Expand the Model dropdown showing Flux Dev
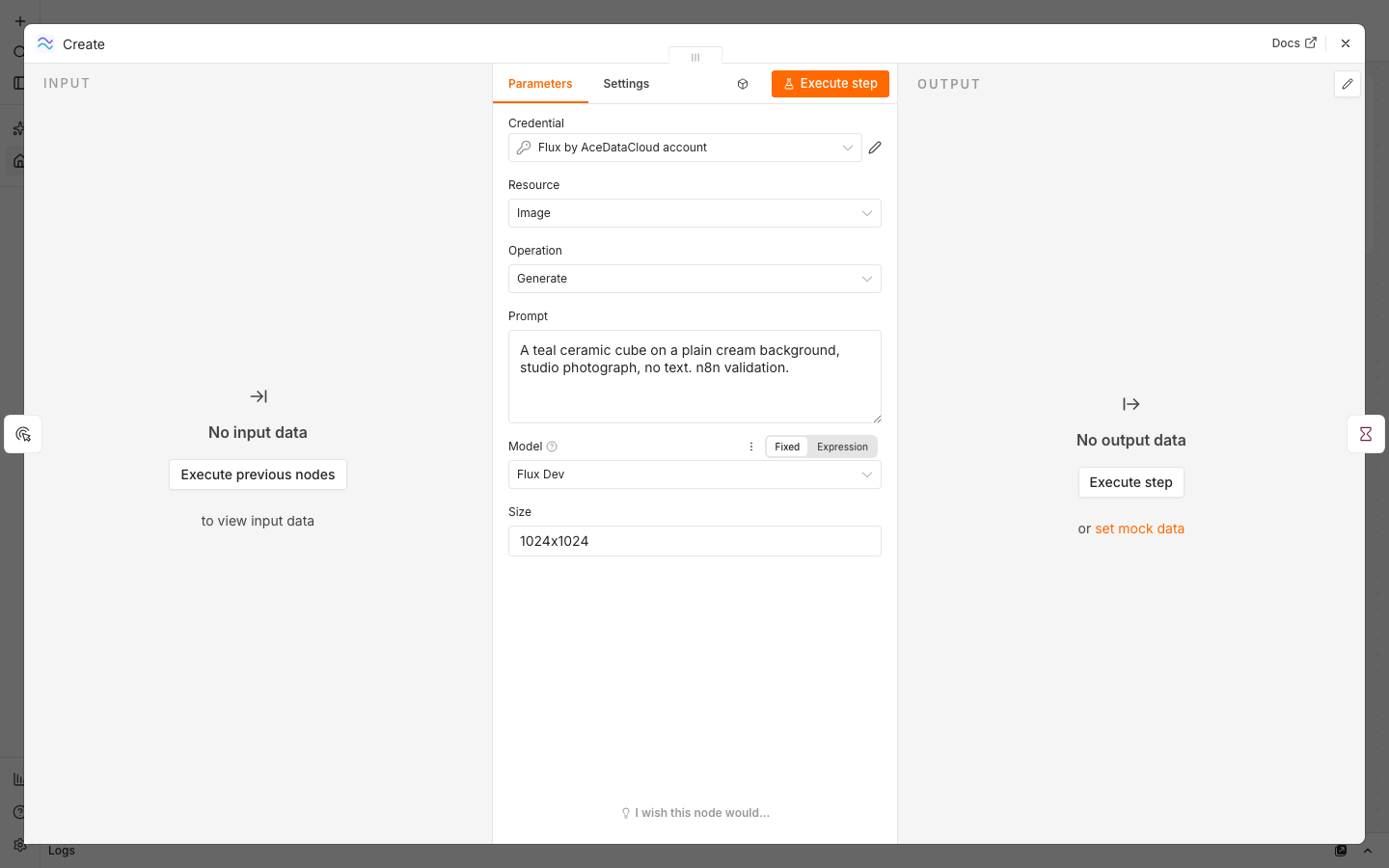Image resolution: width=1389 pixels, height=868 pixels. 694,475
